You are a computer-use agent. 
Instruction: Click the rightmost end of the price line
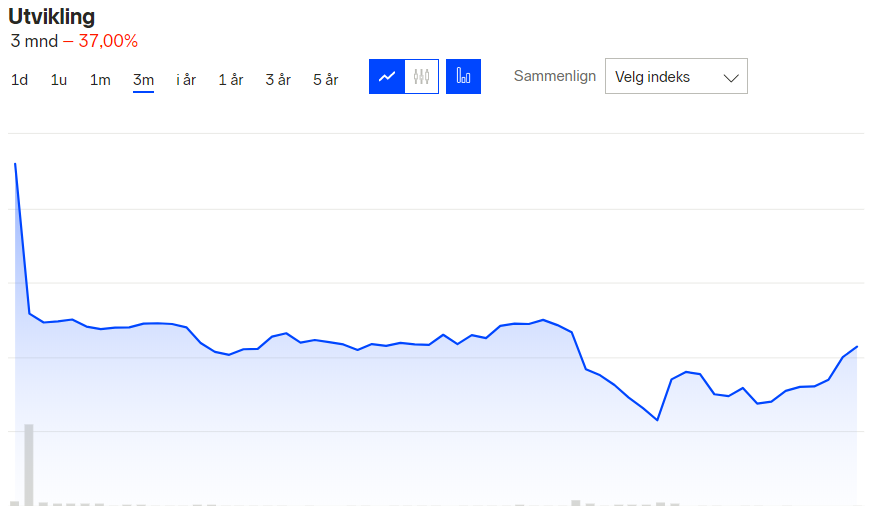[x=857, y=346]
